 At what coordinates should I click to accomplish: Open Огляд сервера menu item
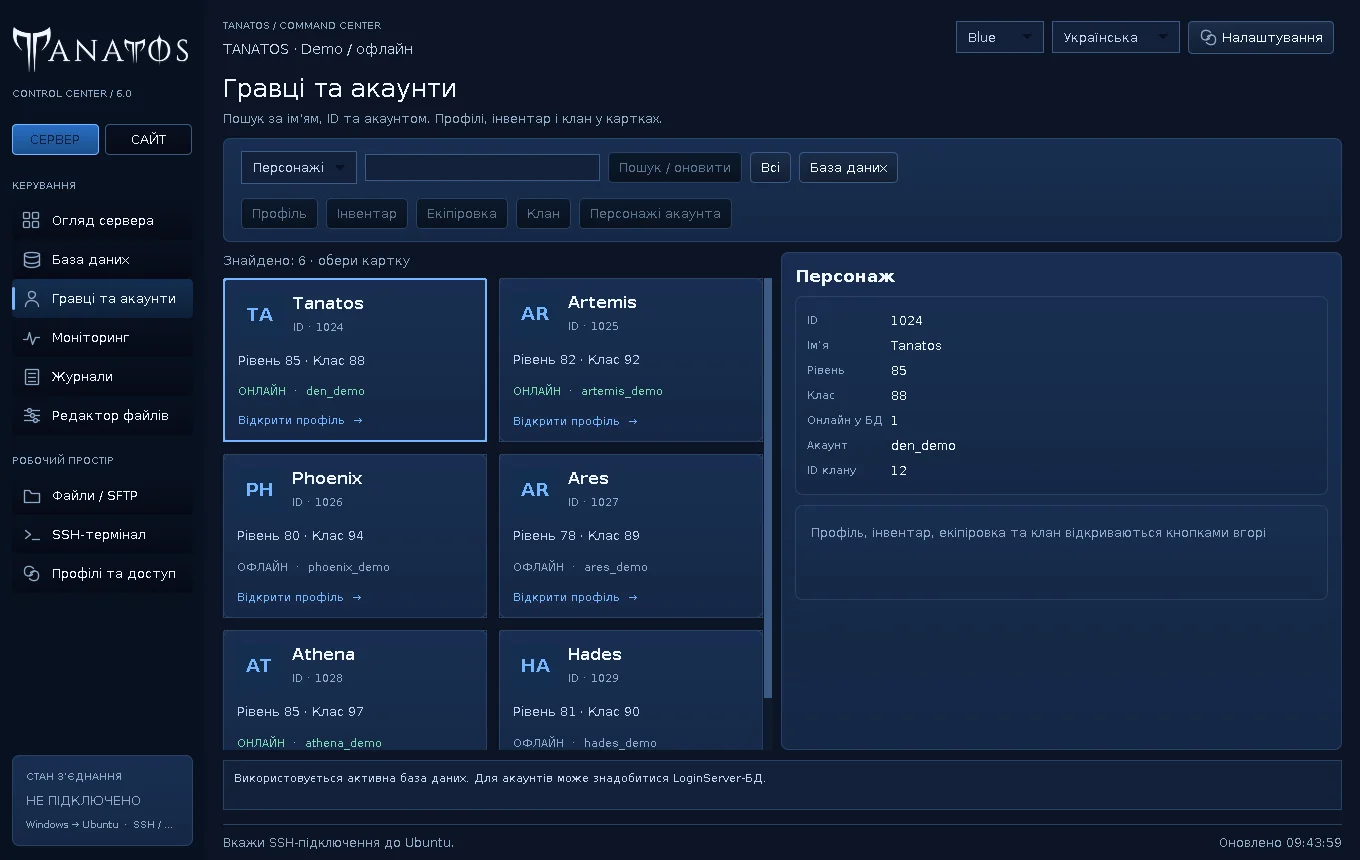tap(102, 220)
